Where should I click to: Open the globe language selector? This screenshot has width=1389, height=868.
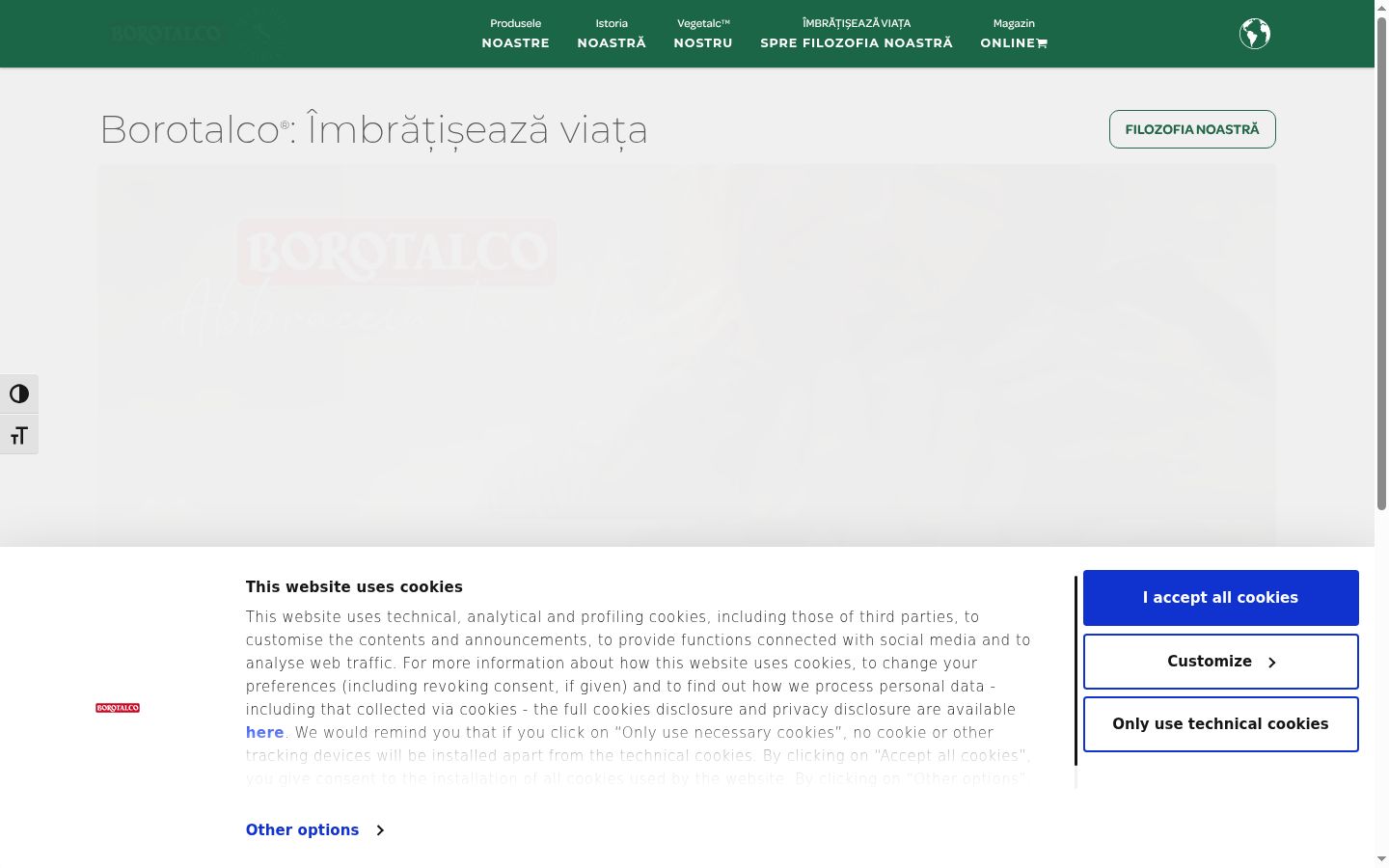(1254, 34)
